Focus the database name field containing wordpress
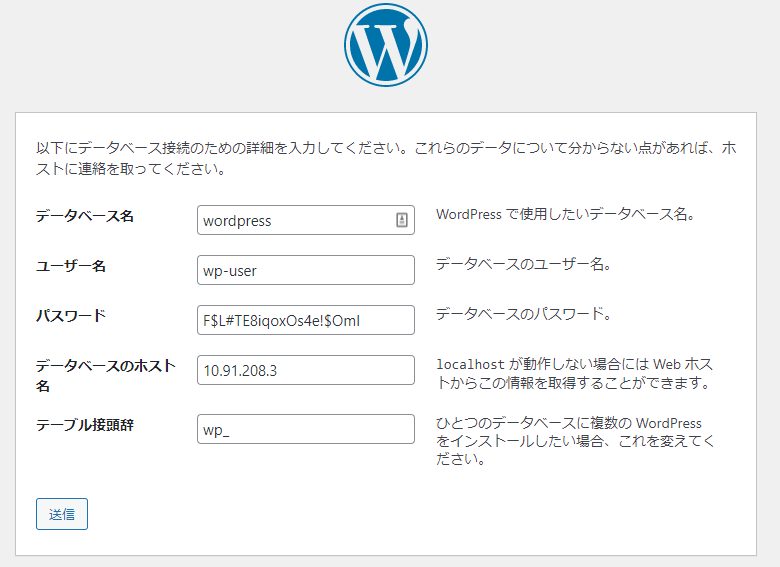 306,220
